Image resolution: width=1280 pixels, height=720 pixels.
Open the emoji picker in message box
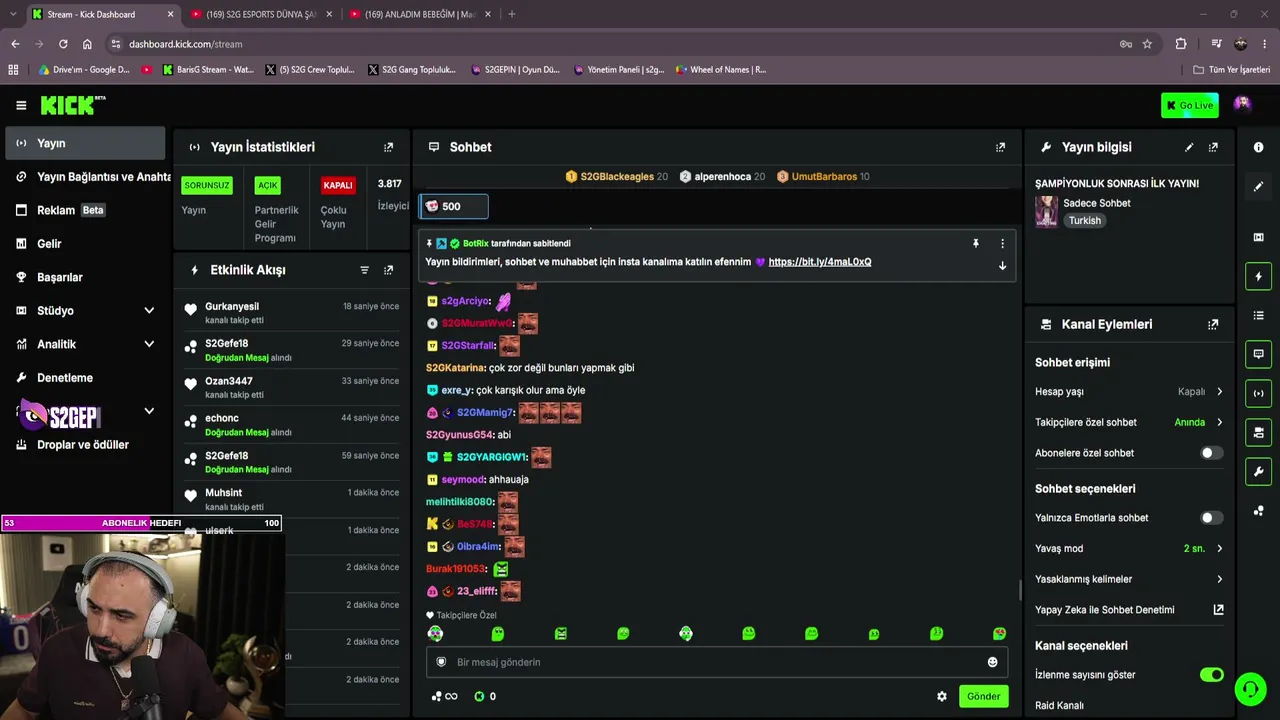coord(992,662)
